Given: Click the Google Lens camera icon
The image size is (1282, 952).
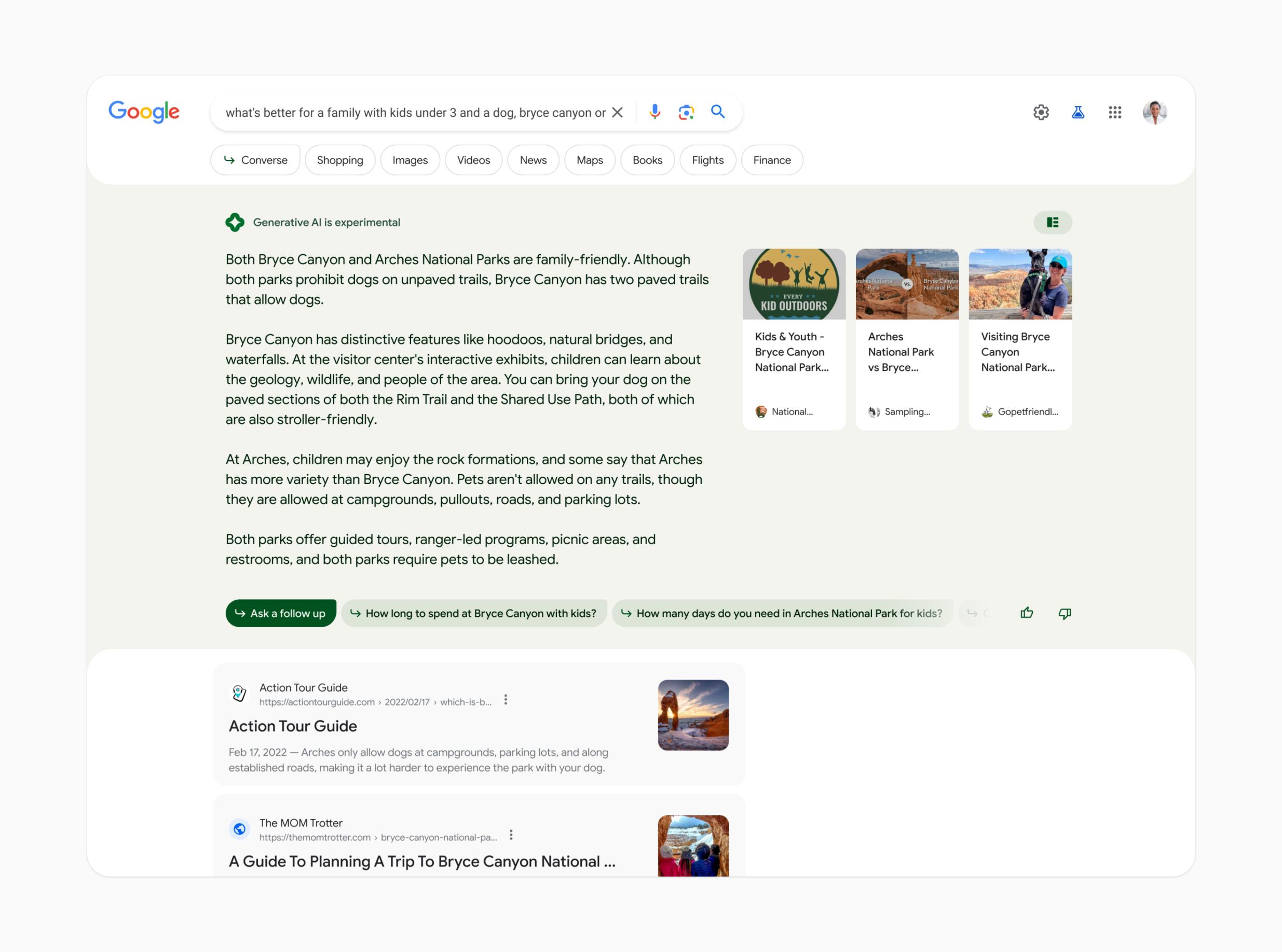Looking at the screenshot, I should click(685, 112).
